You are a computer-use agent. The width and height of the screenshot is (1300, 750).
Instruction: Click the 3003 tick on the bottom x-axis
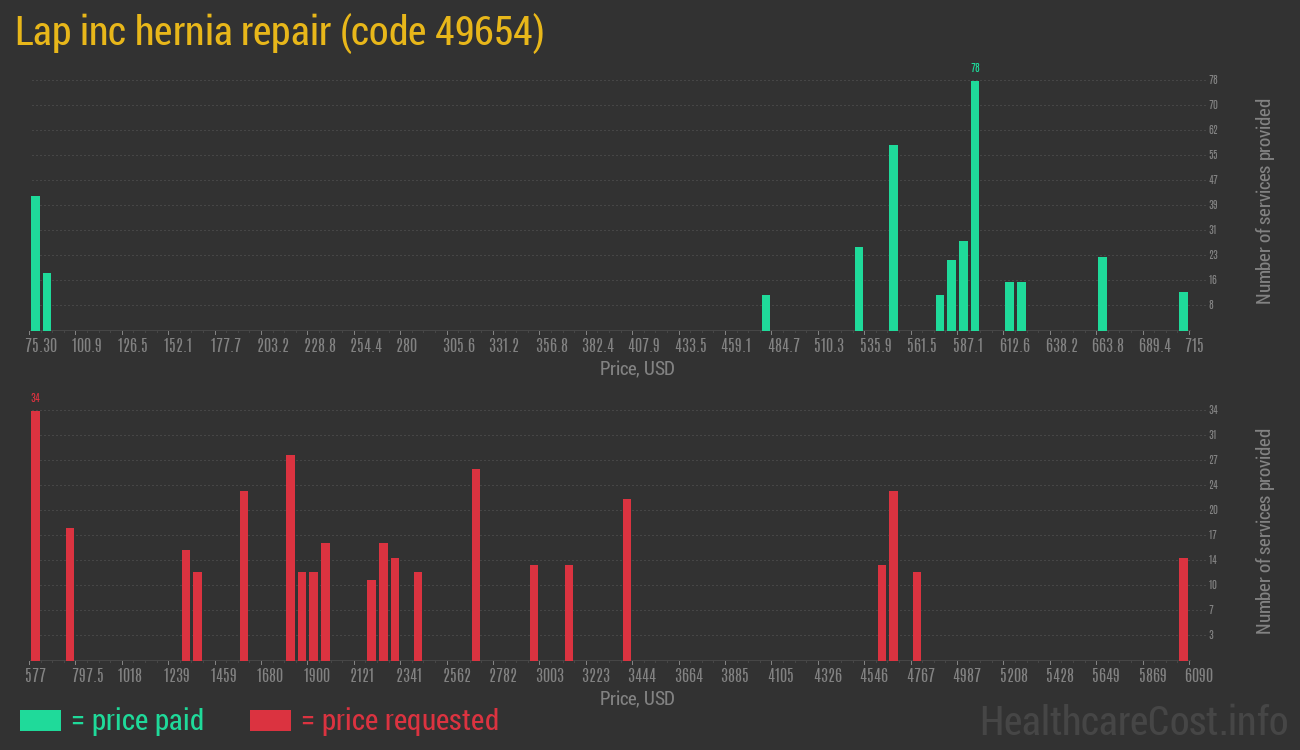click(549, 676)
